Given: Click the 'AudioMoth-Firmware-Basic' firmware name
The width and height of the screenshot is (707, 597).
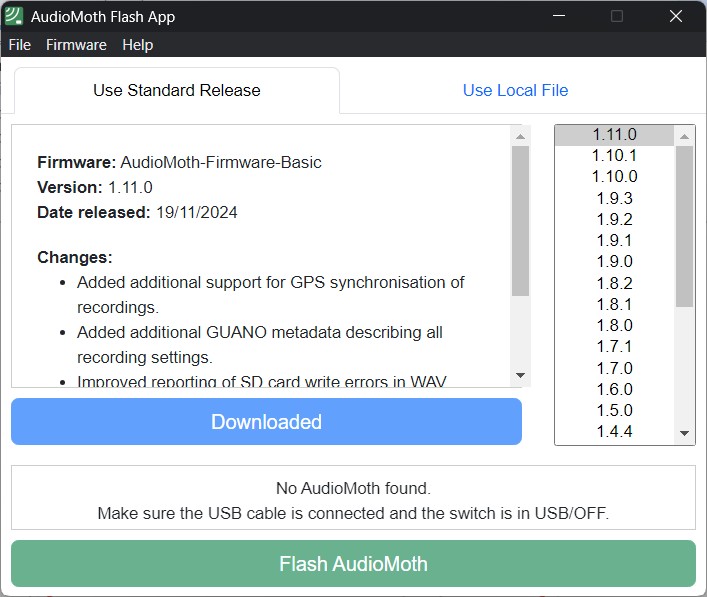Looking at the screenshot, I should (221, 162).
